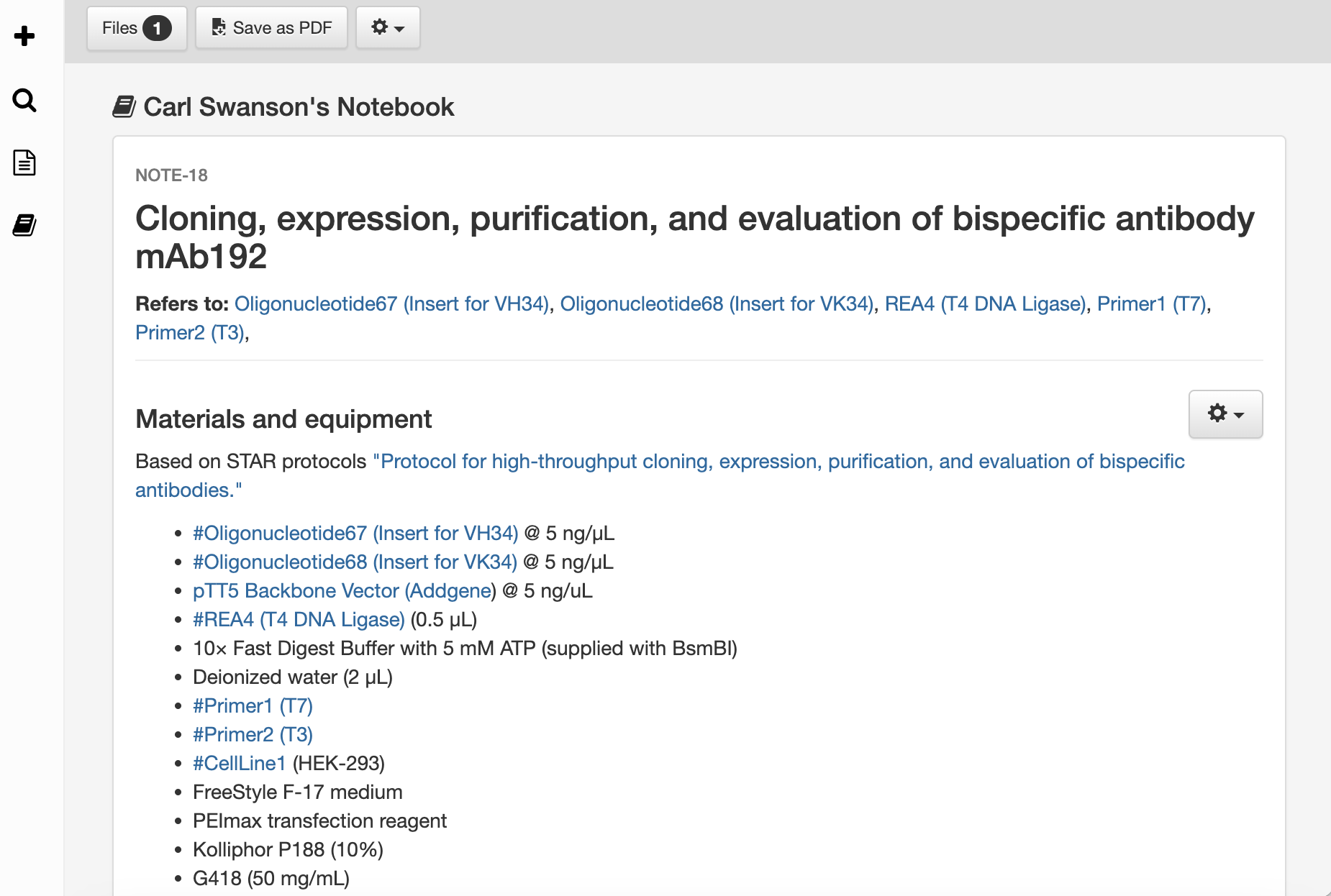The image size is (1331, 896).
Task: Expand the top toolbar gear dropdown
Action: point(388,28)
